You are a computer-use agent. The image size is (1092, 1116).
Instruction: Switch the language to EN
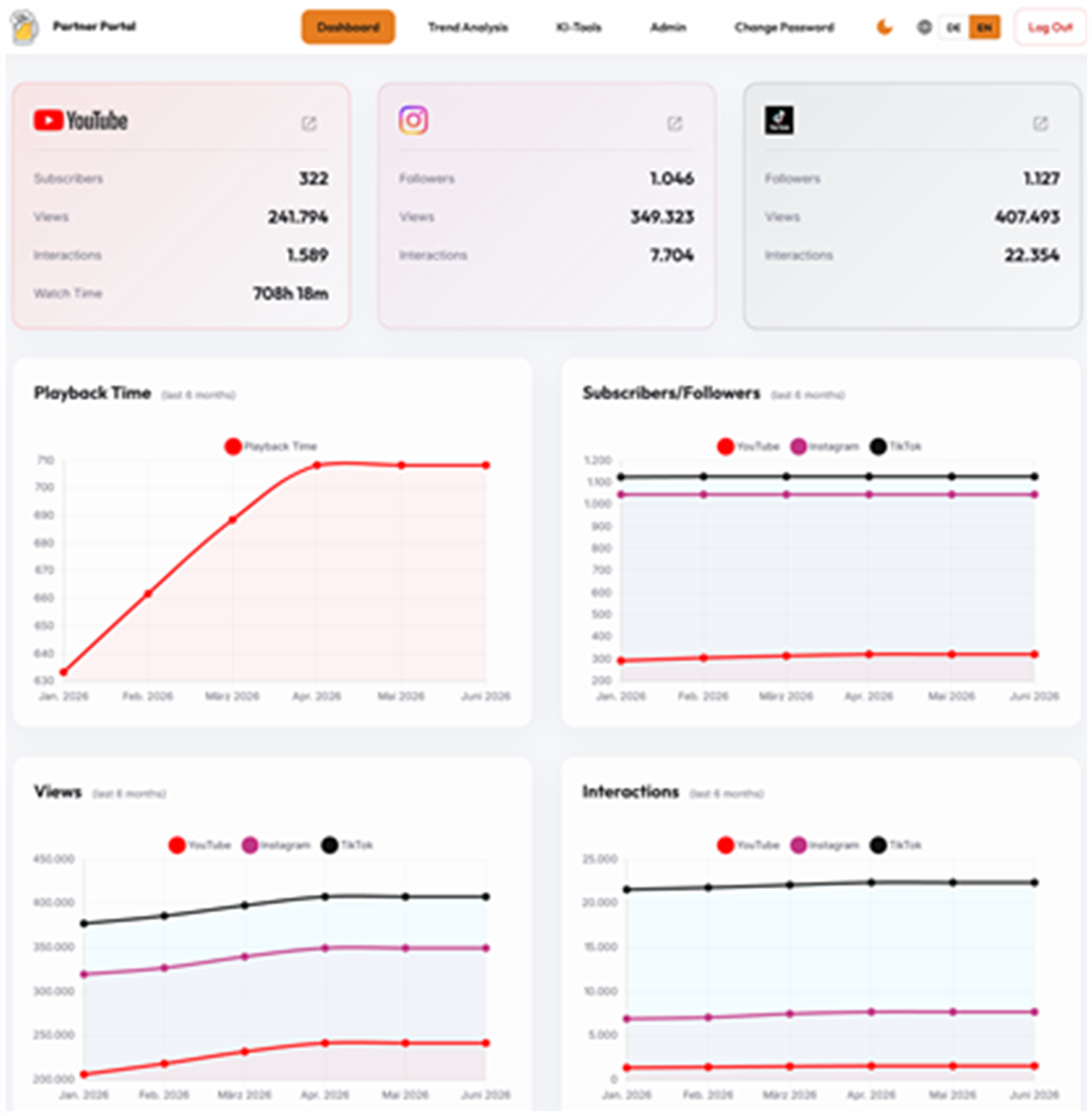point(984,27)
